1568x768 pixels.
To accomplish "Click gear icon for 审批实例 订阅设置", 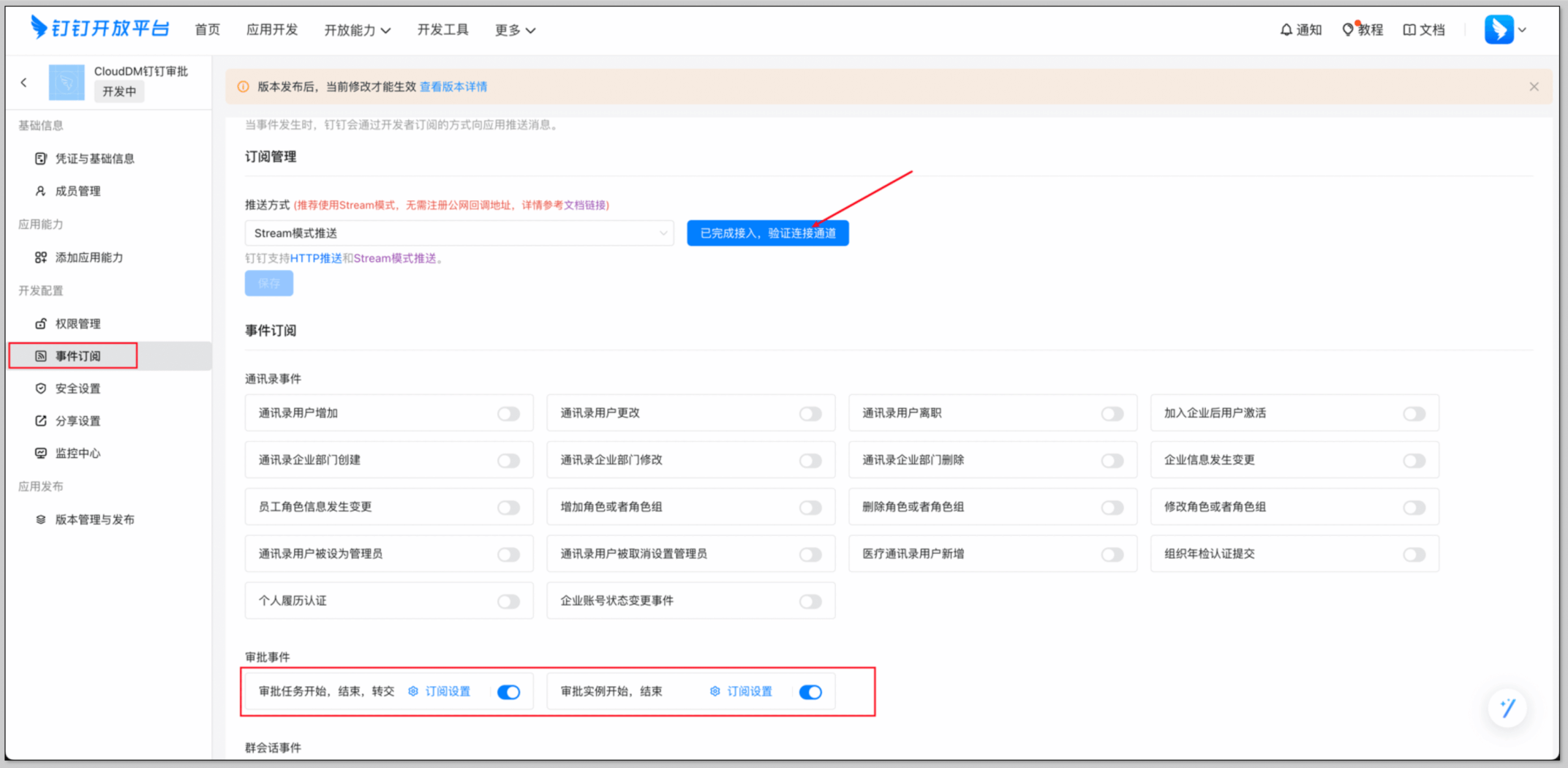I will click(715, 691).
